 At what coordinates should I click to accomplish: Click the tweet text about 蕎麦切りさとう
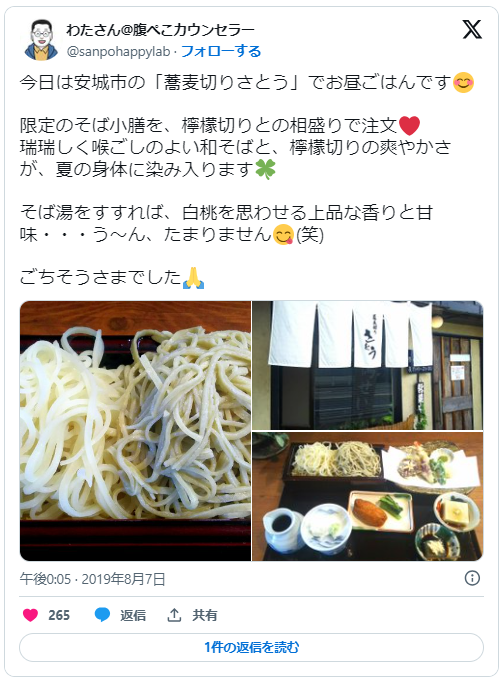coord(247,82)
